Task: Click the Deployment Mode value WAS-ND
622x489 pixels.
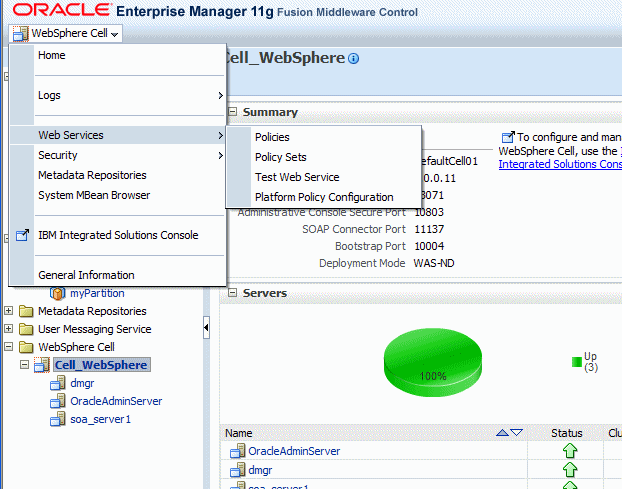Action: coord(434,263)
